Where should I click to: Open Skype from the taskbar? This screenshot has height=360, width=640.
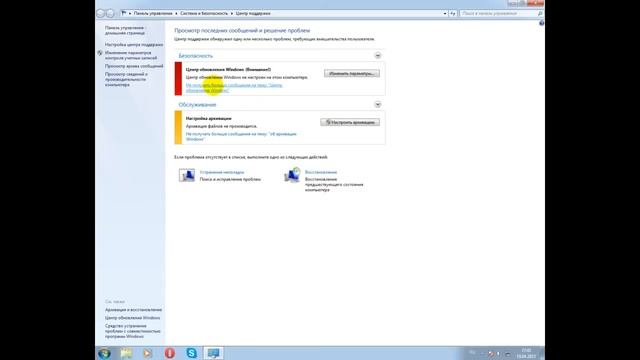tap(191, 353)
